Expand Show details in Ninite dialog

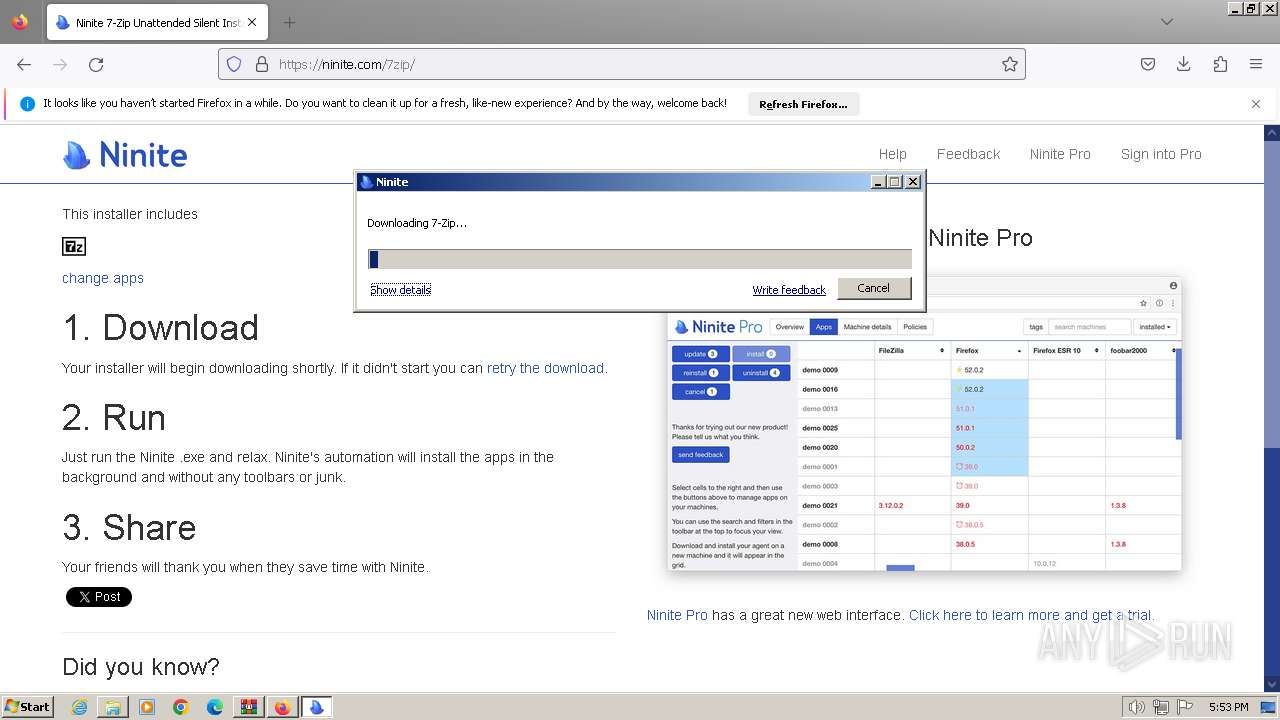[x=400, y=290]
